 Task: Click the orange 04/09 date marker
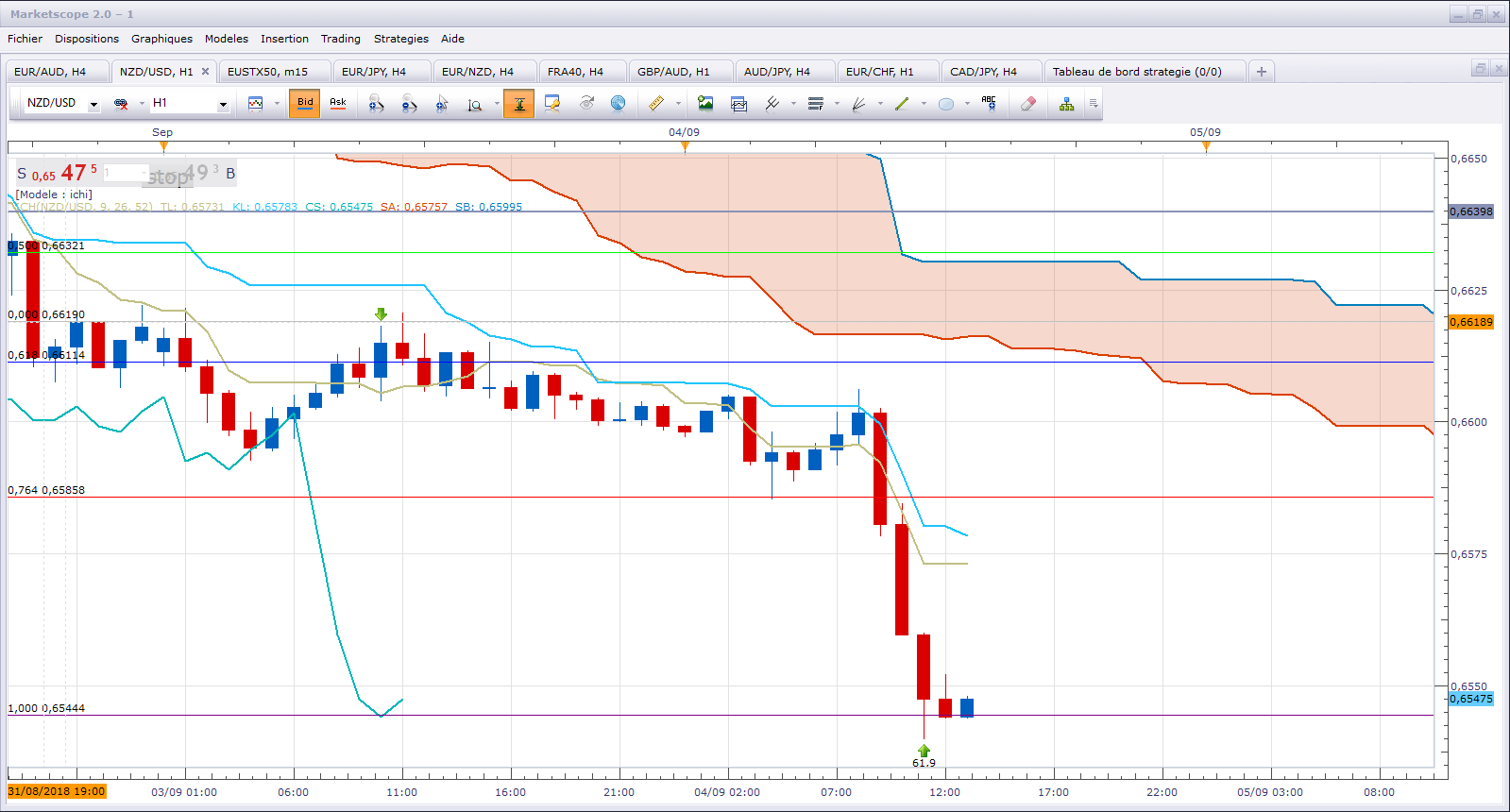coord(685,145)
